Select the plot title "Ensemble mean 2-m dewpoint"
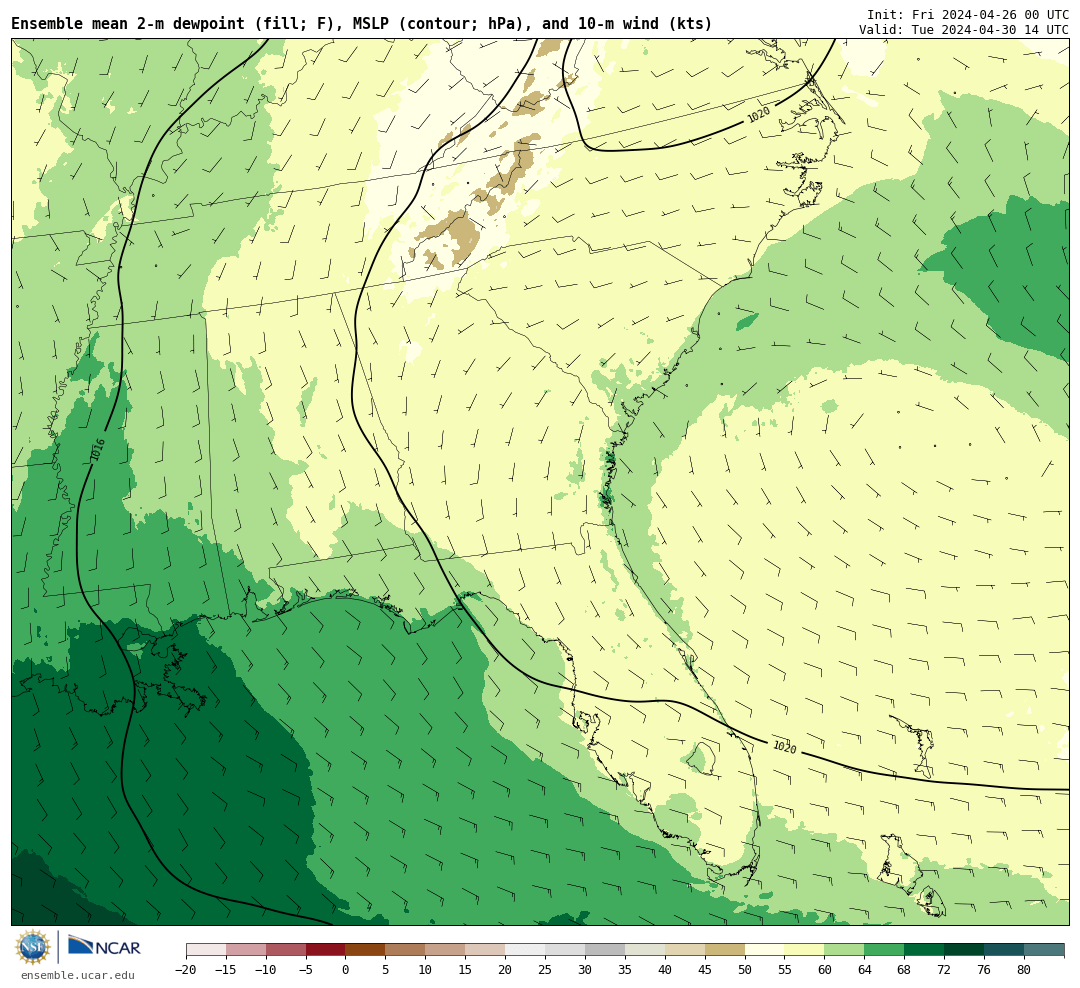1080x988 pixels. (x=128, y=24)
